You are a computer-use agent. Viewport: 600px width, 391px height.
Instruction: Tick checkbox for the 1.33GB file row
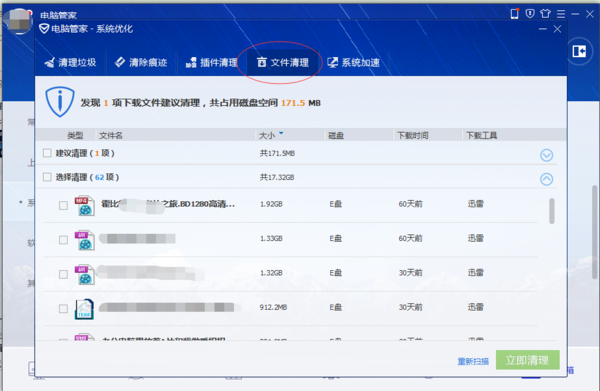64,240
